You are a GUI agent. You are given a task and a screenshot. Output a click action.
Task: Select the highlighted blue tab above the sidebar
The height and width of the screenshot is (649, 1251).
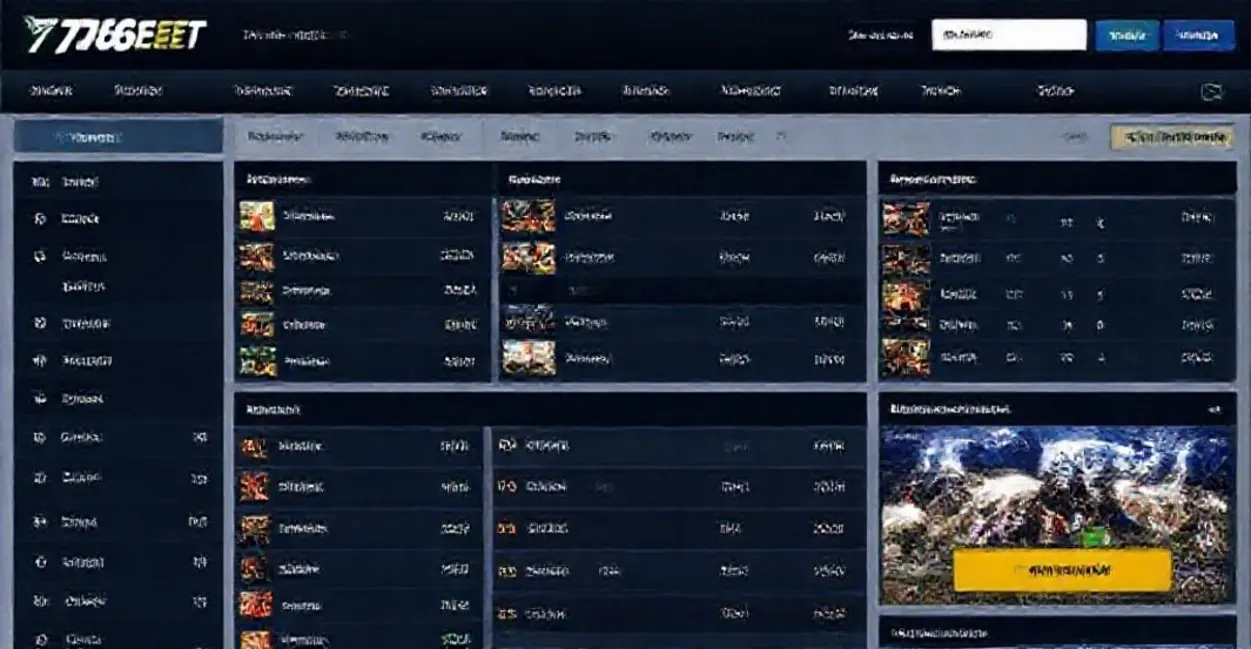pos(118,137)
